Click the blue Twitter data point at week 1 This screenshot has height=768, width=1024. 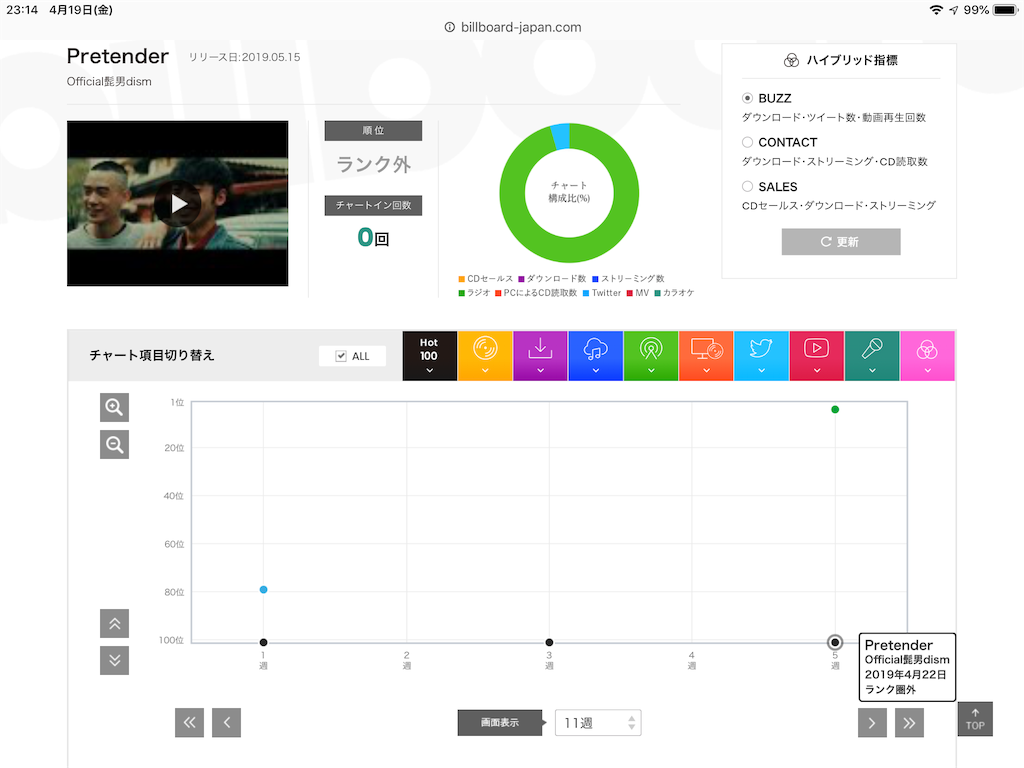pyautogui.click(x=263, y=590)
